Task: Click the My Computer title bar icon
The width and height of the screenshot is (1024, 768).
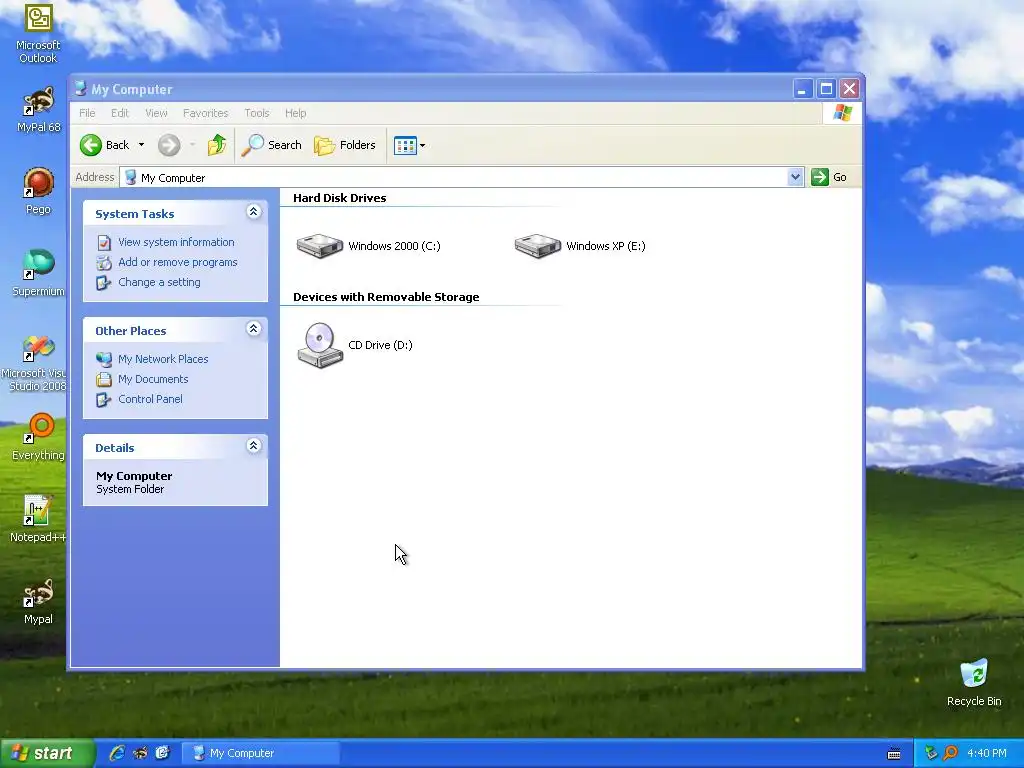Action: [80, 88]
